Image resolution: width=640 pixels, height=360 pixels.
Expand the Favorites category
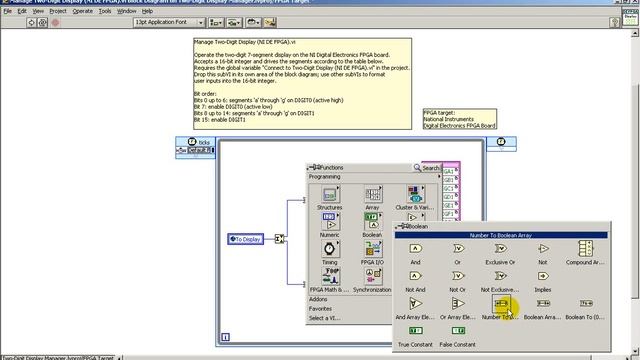(x=320, y=309)
